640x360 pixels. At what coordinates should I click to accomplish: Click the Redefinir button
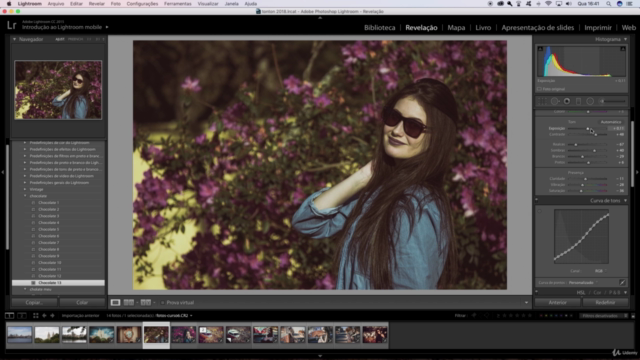[605, 302]
